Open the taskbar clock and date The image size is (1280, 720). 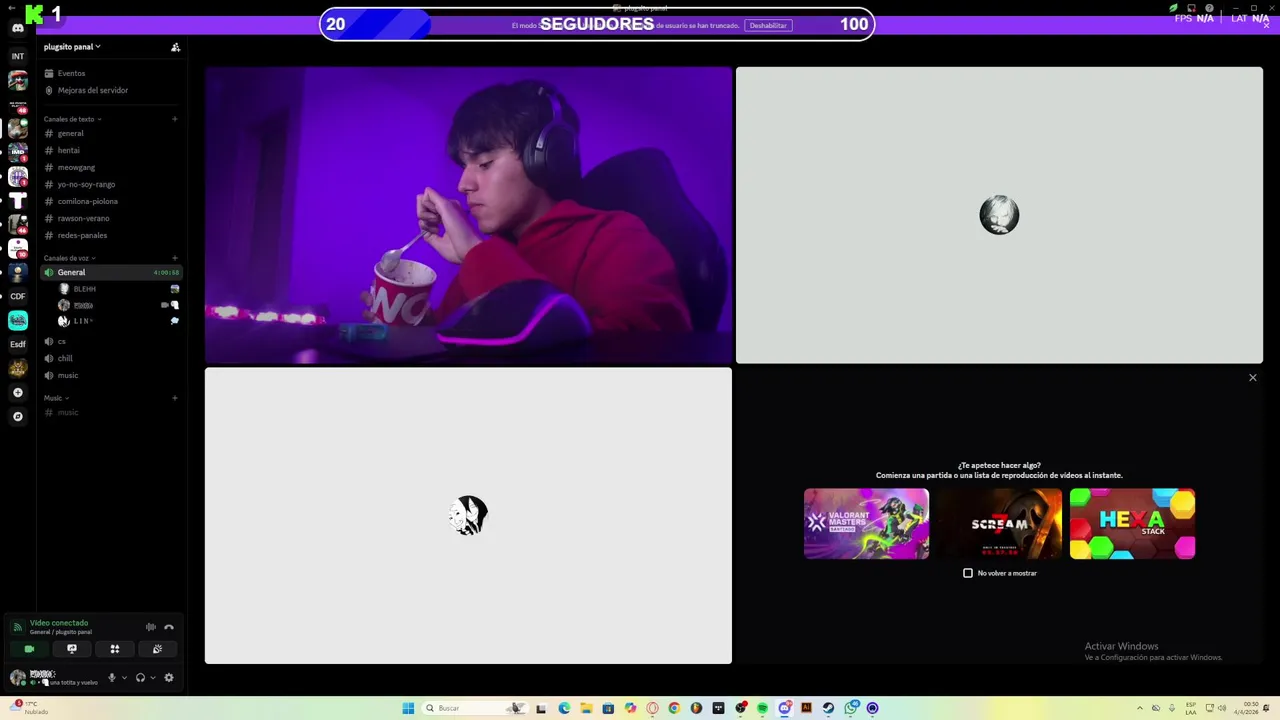pos(1246,708)
